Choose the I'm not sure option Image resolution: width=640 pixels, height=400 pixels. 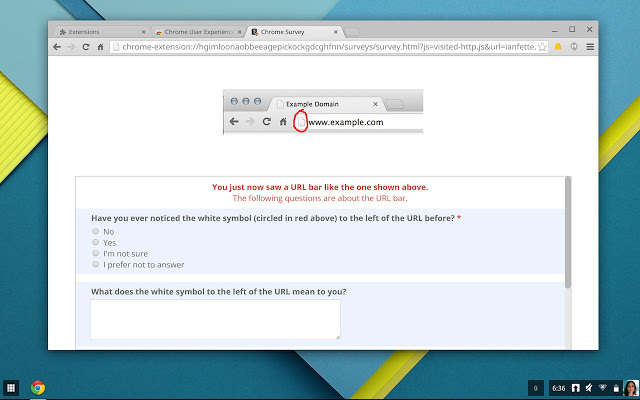coord(96,253)
